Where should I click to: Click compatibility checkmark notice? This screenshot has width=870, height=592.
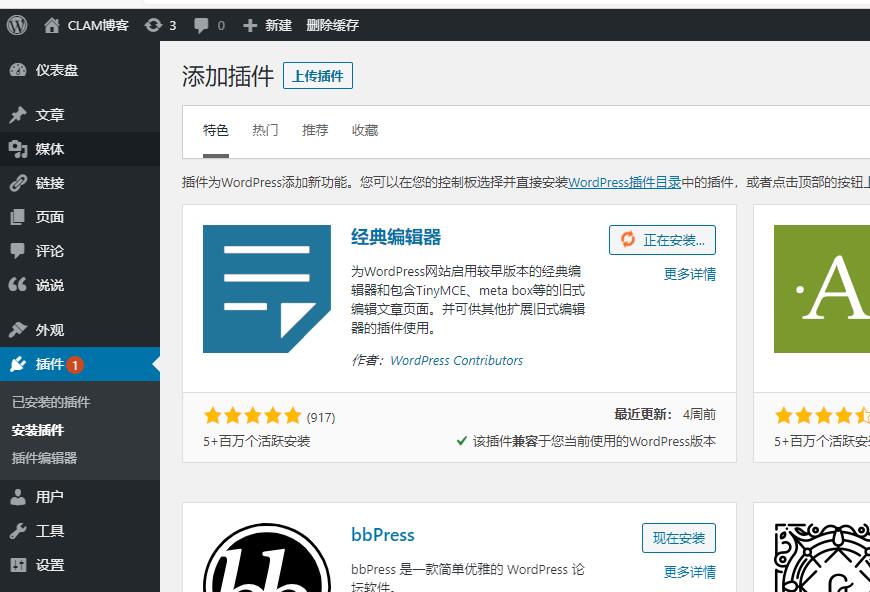(586, 441)
